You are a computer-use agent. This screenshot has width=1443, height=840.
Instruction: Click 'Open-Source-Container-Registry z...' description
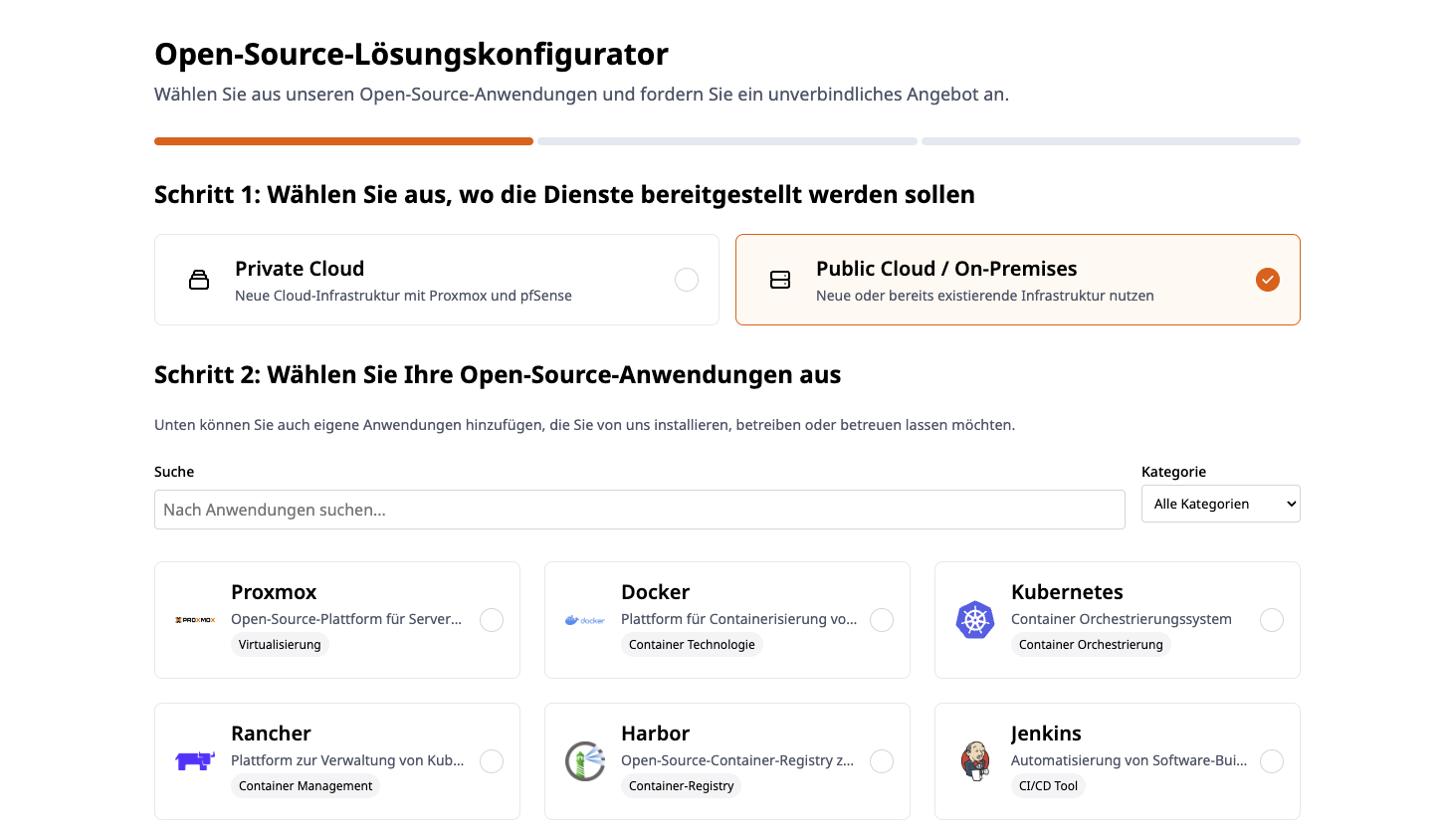737,760
